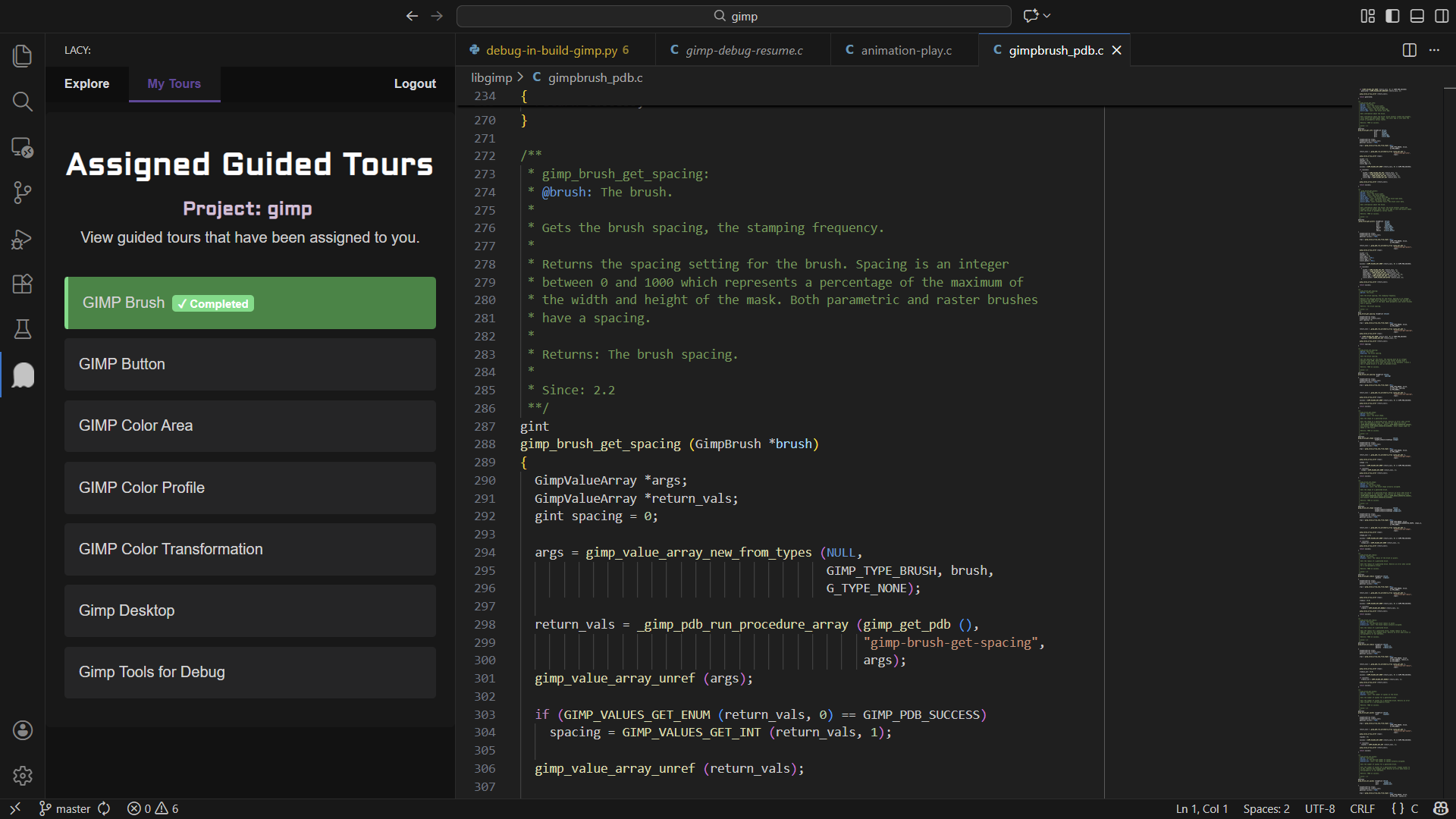Open the Gimp Desktop tour

click(250, 610)
